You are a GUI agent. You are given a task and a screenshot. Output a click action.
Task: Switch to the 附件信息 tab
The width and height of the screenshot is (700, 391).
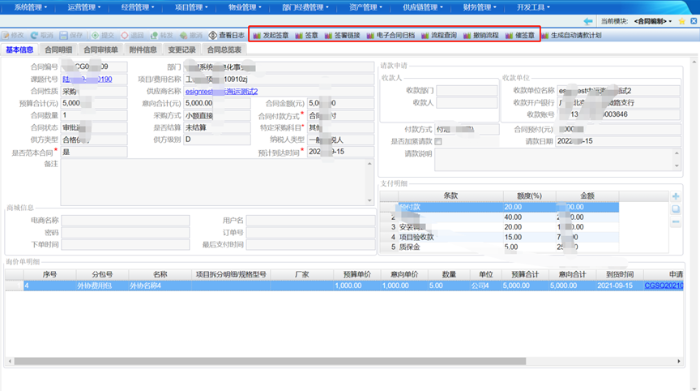(143, 50)
